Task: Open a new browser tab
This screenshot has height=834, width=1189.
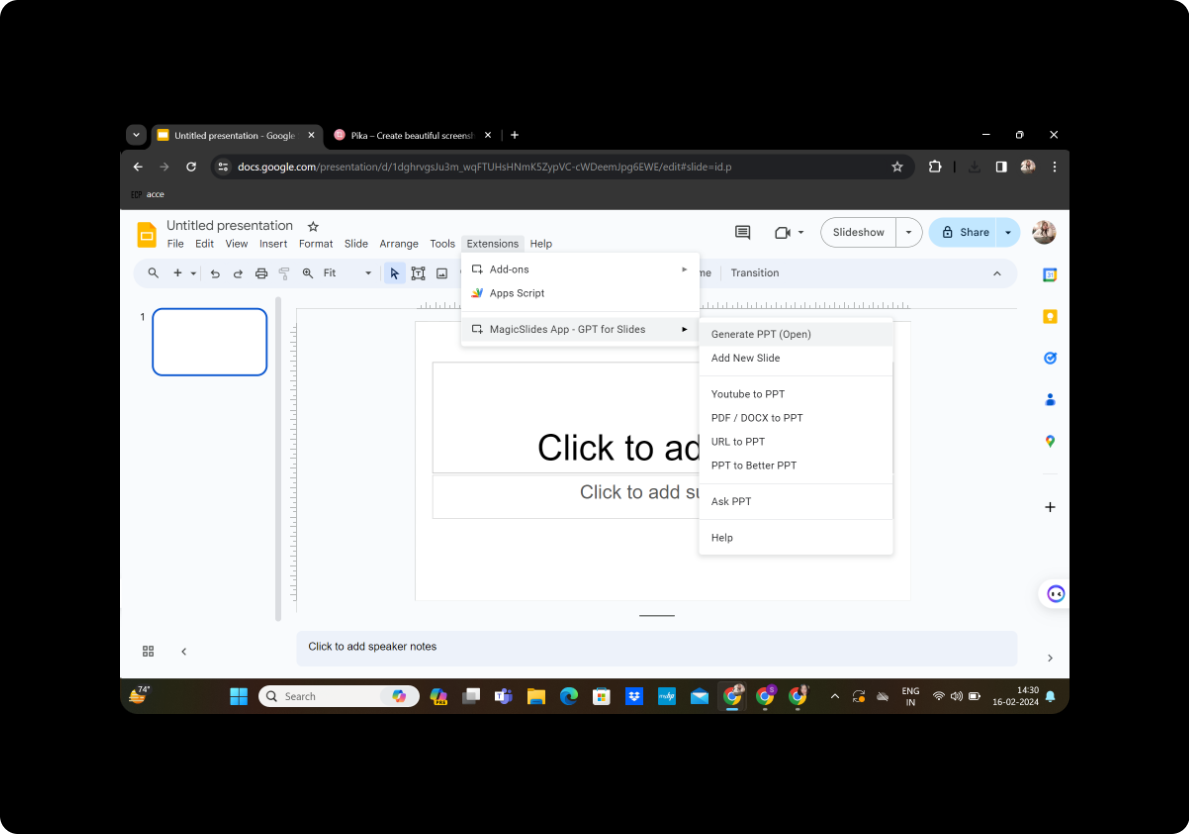Action: point(515,135)
